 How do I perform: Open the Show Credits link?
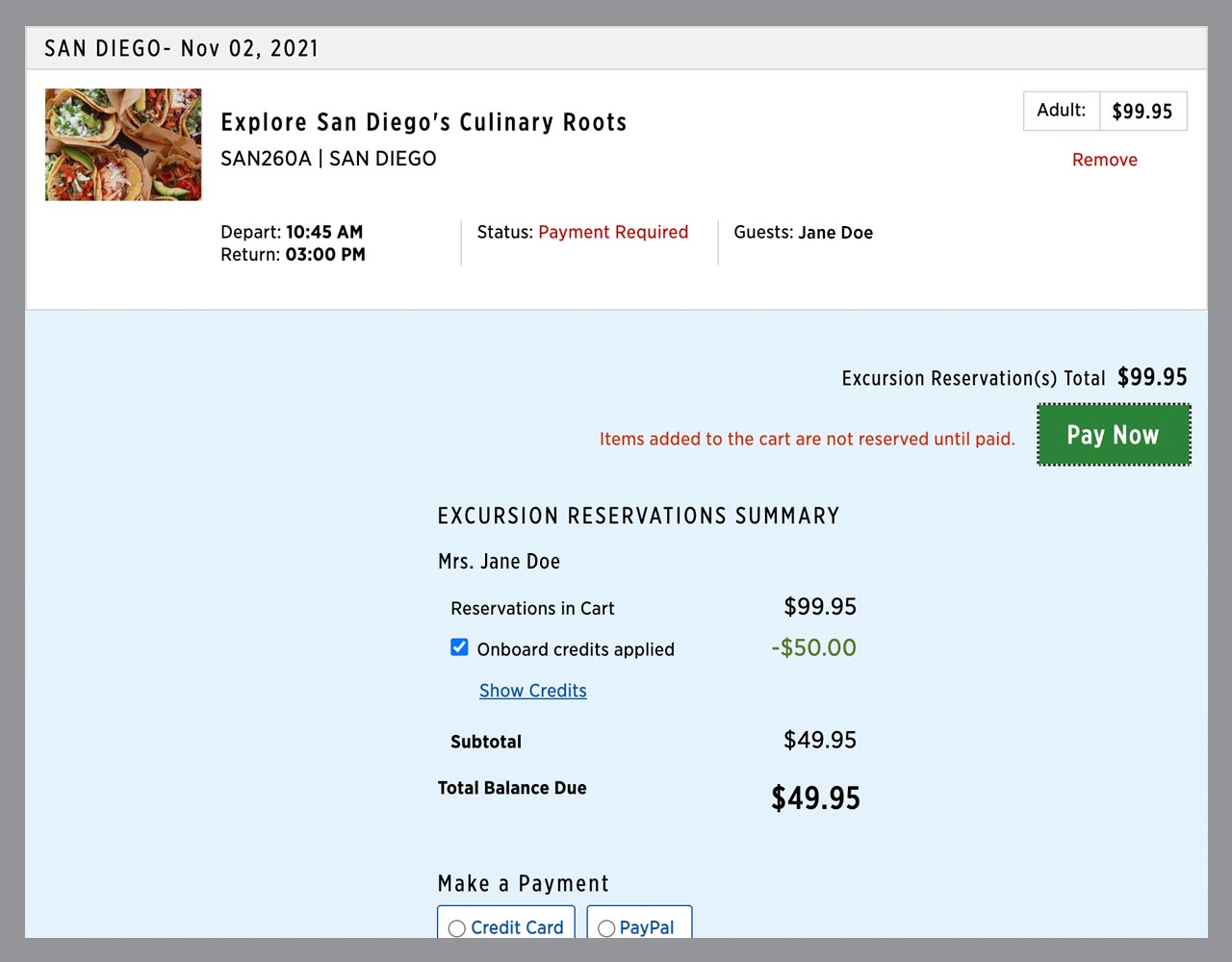pyautogui.click(x=532, y=691)
